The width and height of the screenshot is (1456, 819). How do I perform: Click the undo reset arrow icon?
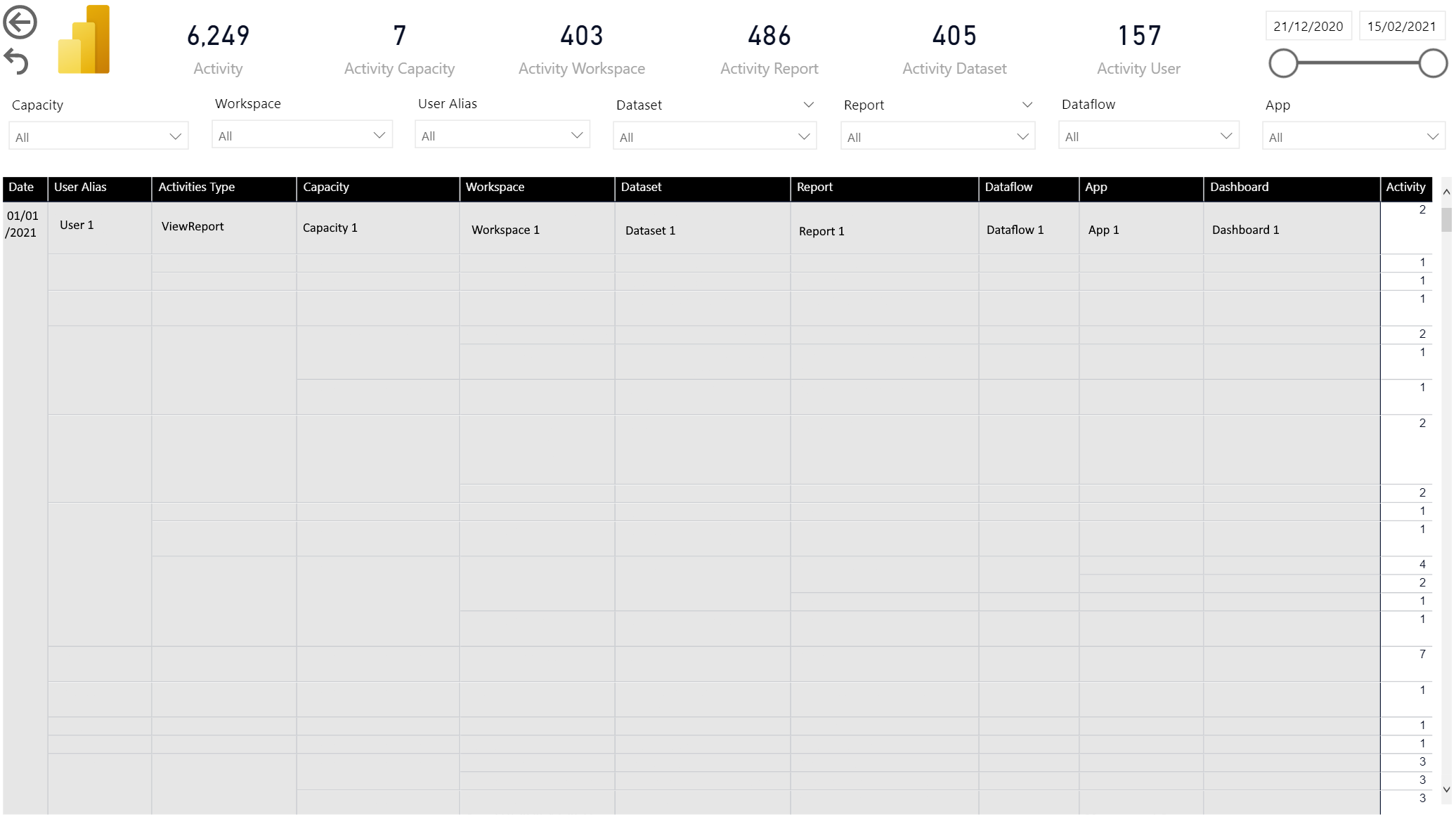(16, 62)
